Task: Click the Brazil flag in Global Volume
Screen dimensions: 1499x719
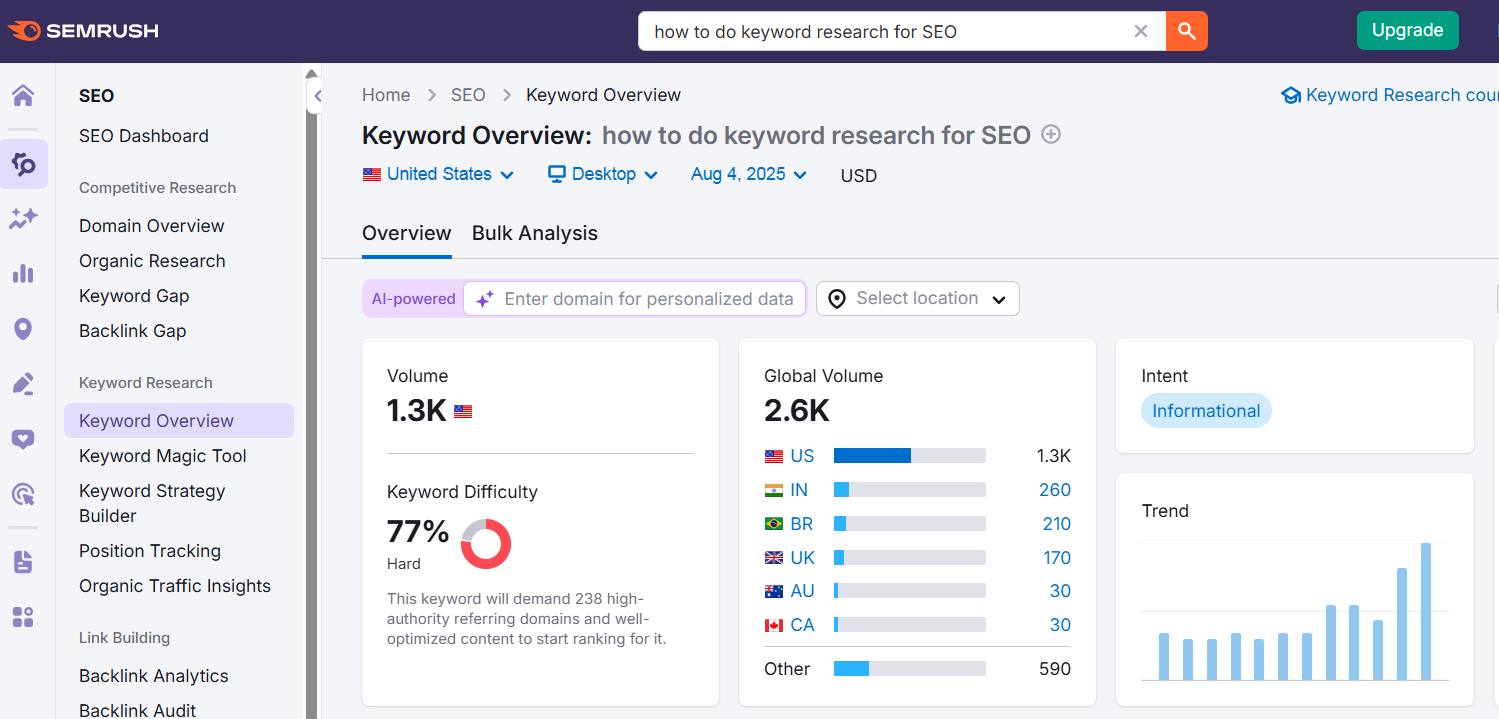Action: click(x=774, y=524)
